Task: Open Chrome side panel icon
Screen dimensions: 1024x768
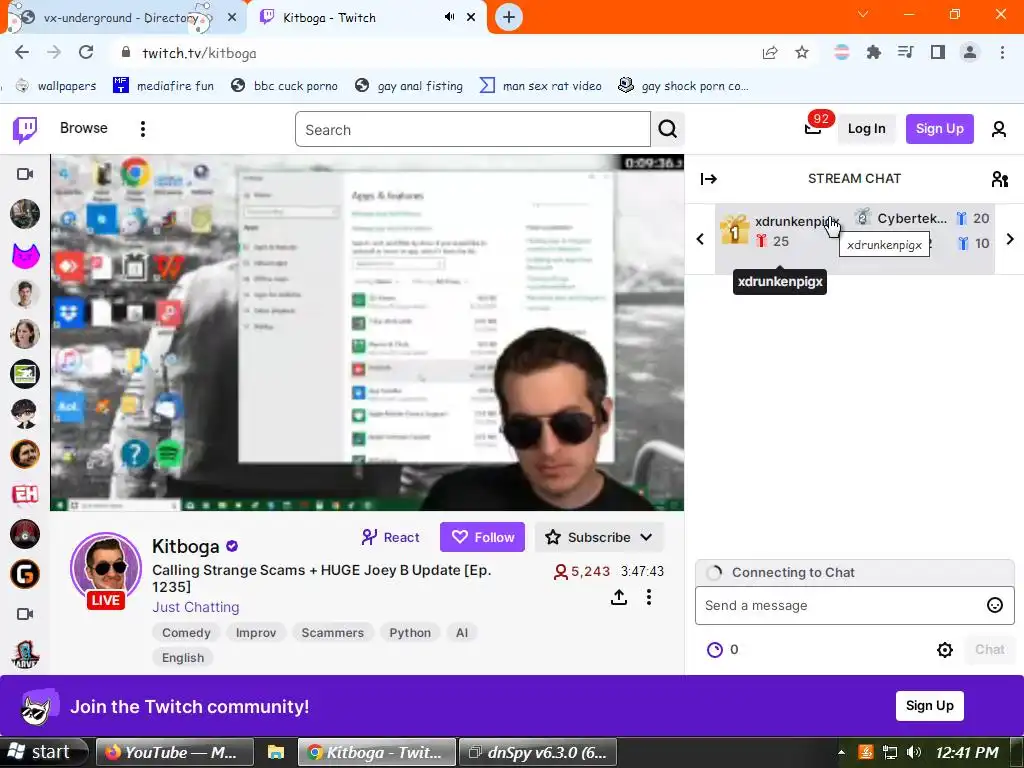Action: point(938,52)
